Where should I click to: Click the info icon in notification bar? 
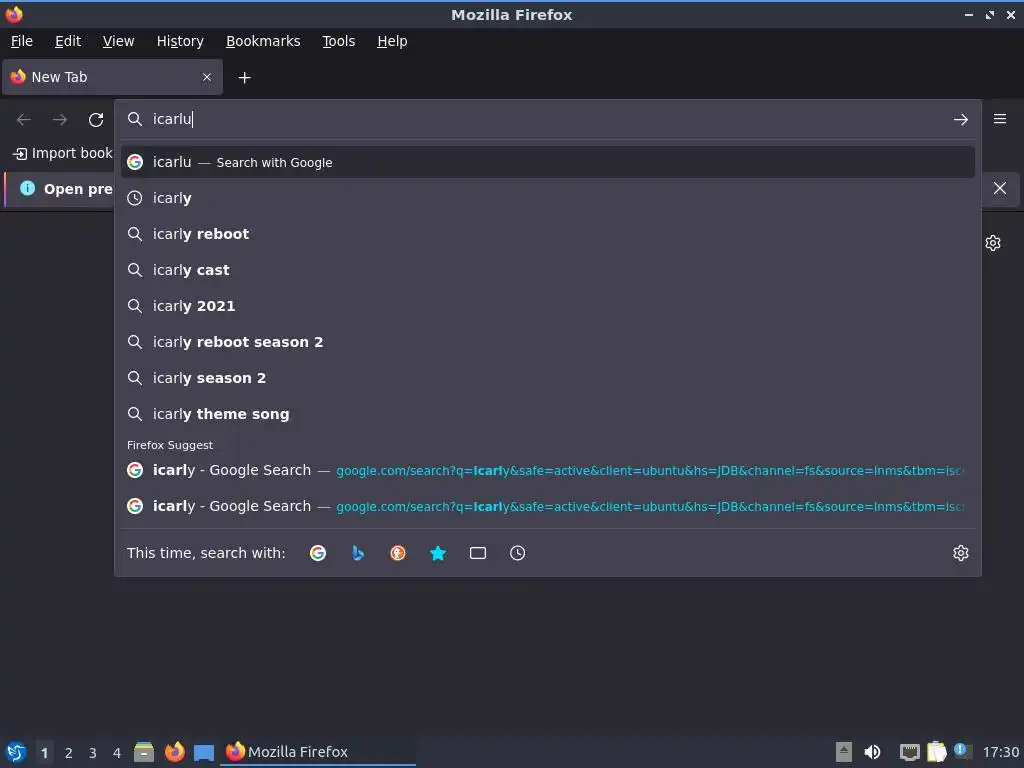click(x=27, y=188)
